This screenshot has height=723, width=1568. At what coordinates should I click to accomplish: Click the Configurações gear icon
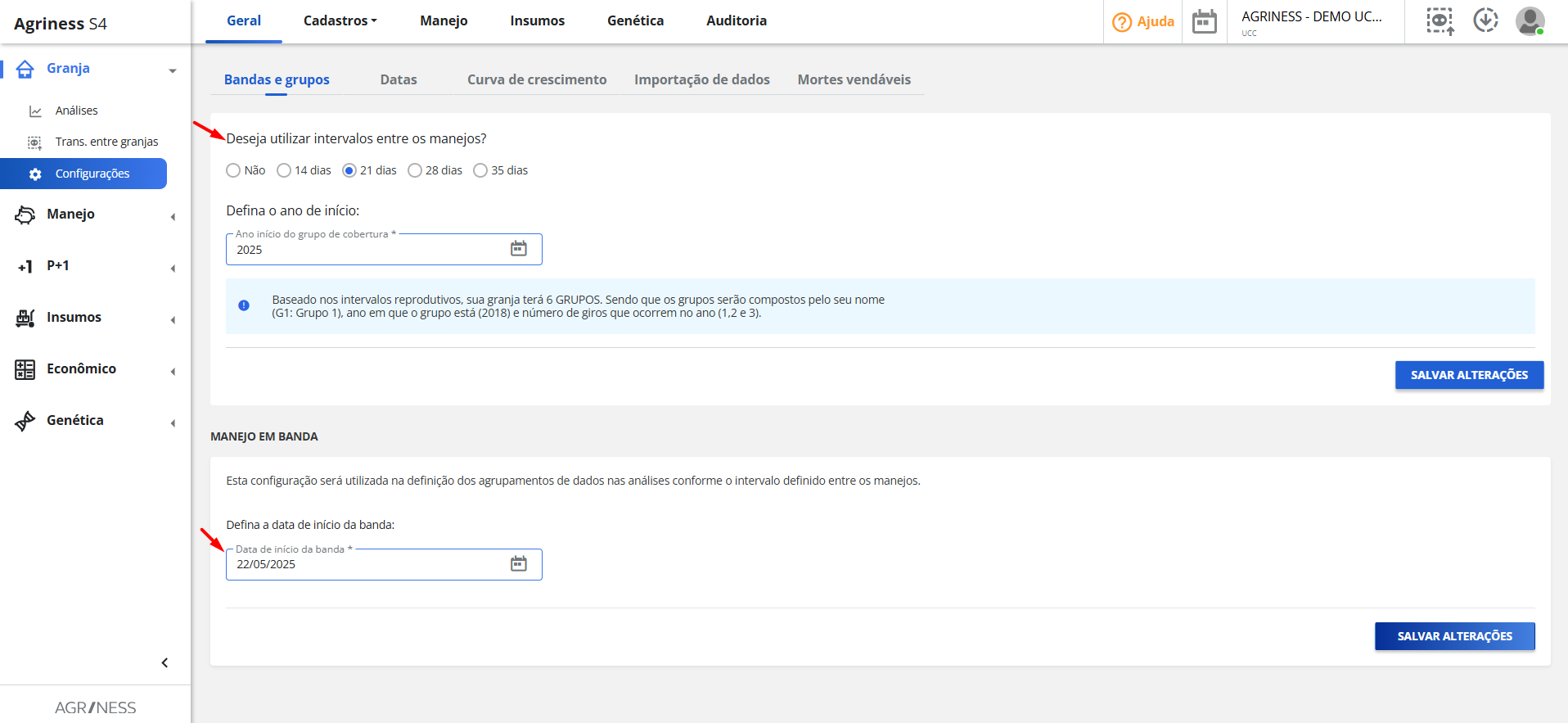(x=35, y=174)
